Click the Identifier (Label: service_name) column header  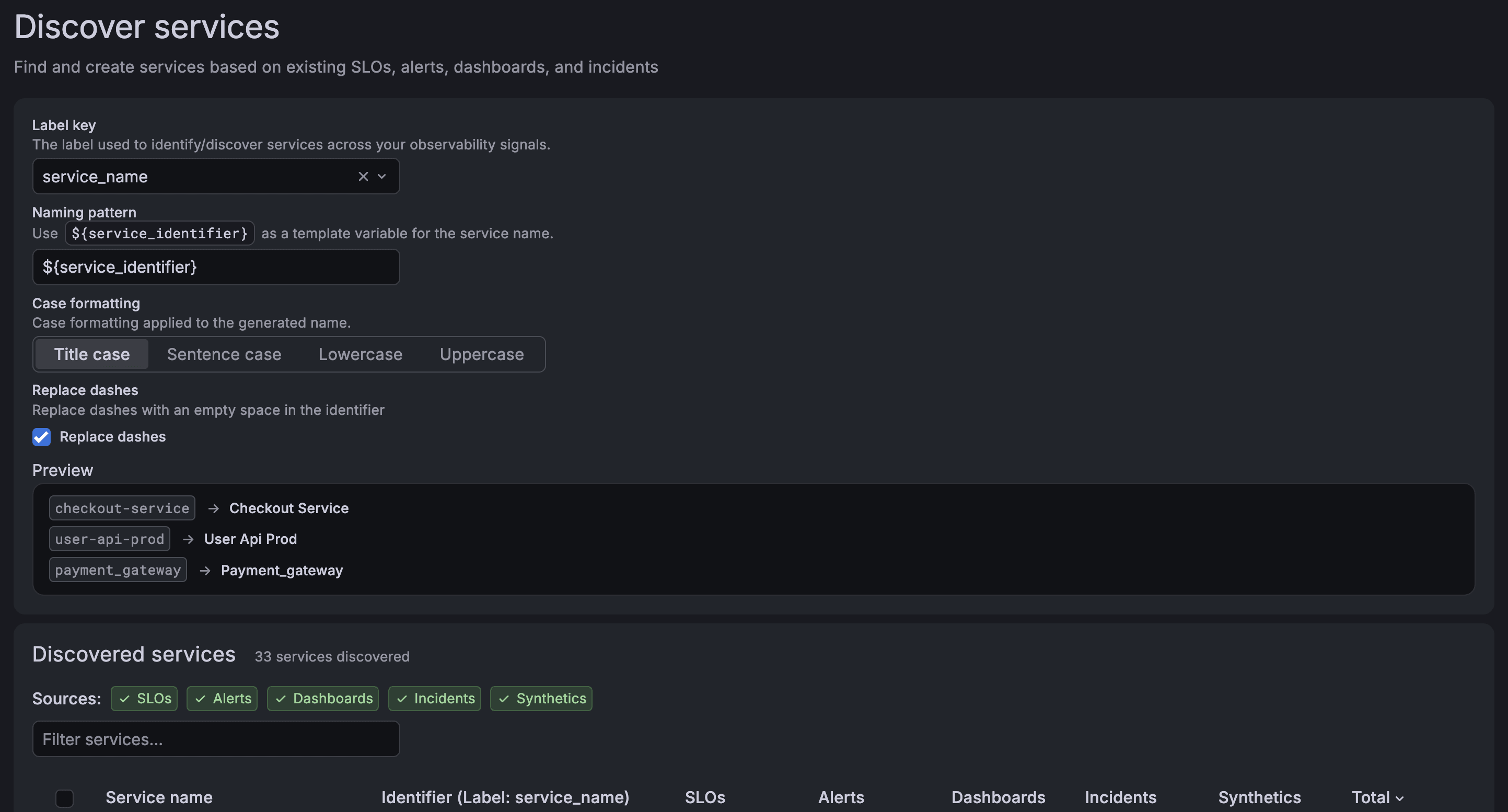(x=505, y=797)
